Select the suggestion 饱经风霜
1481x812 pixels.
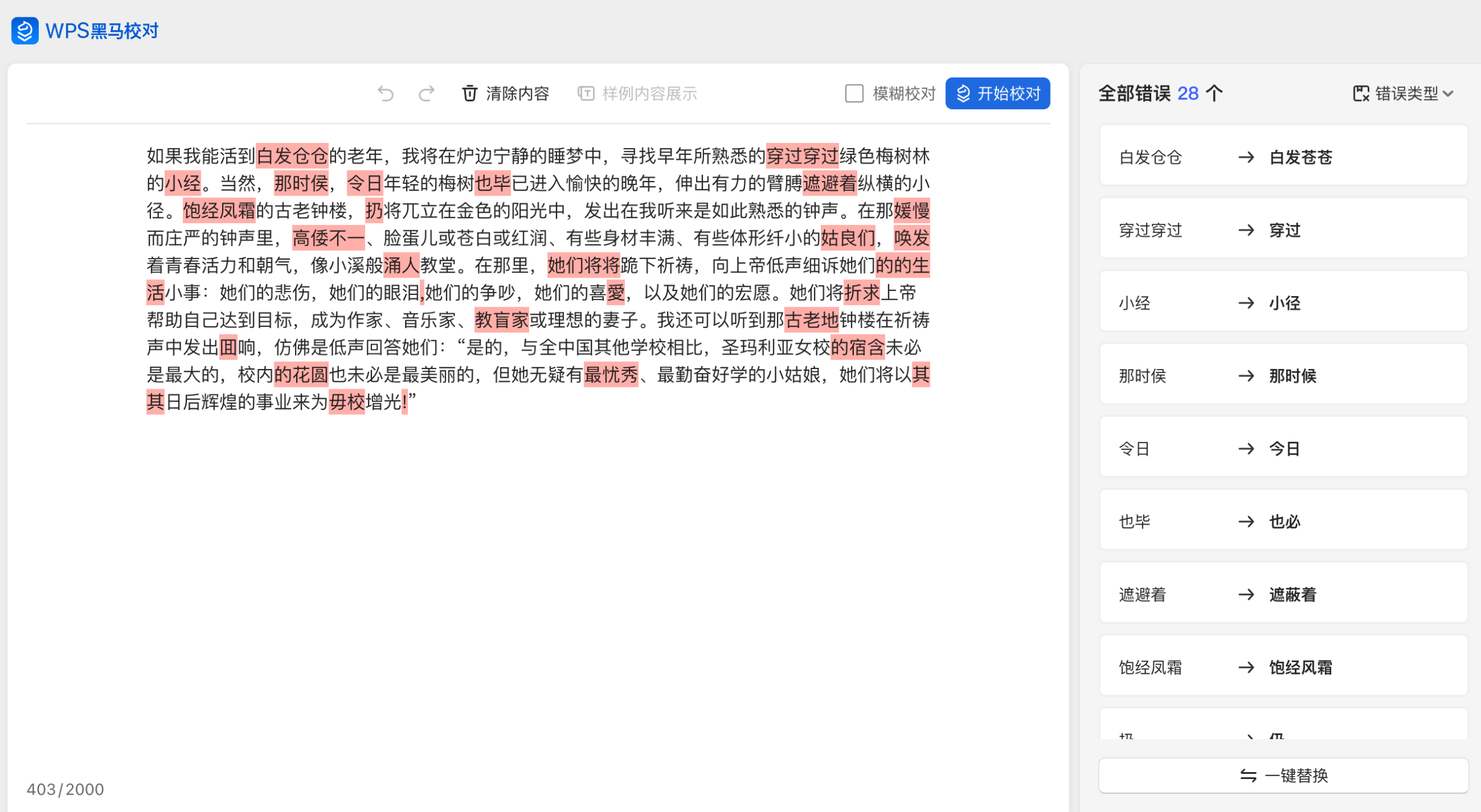1301,667
